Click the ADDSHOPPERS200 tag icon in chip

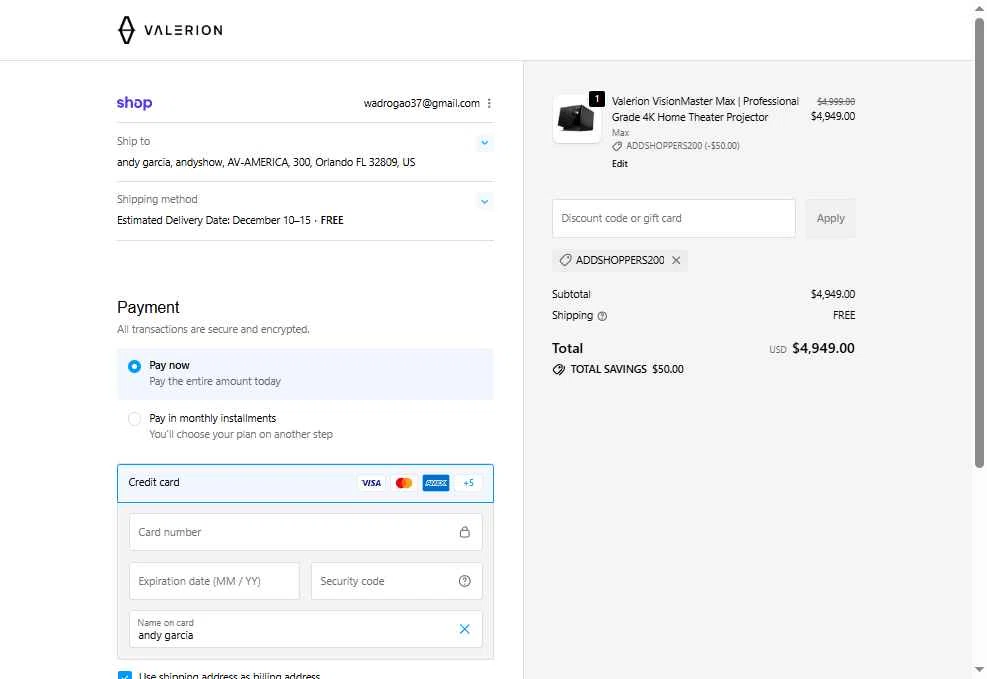coord(565,260)
